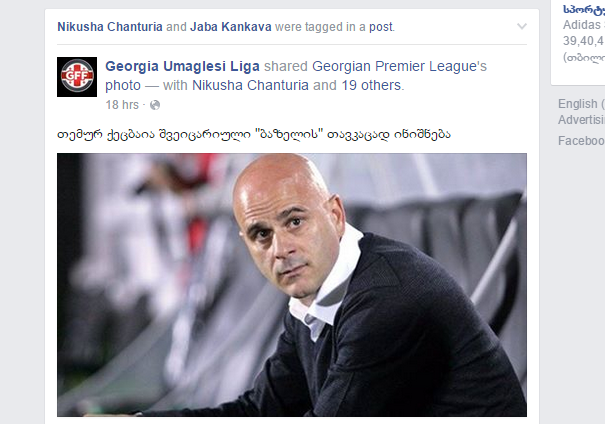Click the public globe privacy icon
Screen dimensions: 605x424
155,105
